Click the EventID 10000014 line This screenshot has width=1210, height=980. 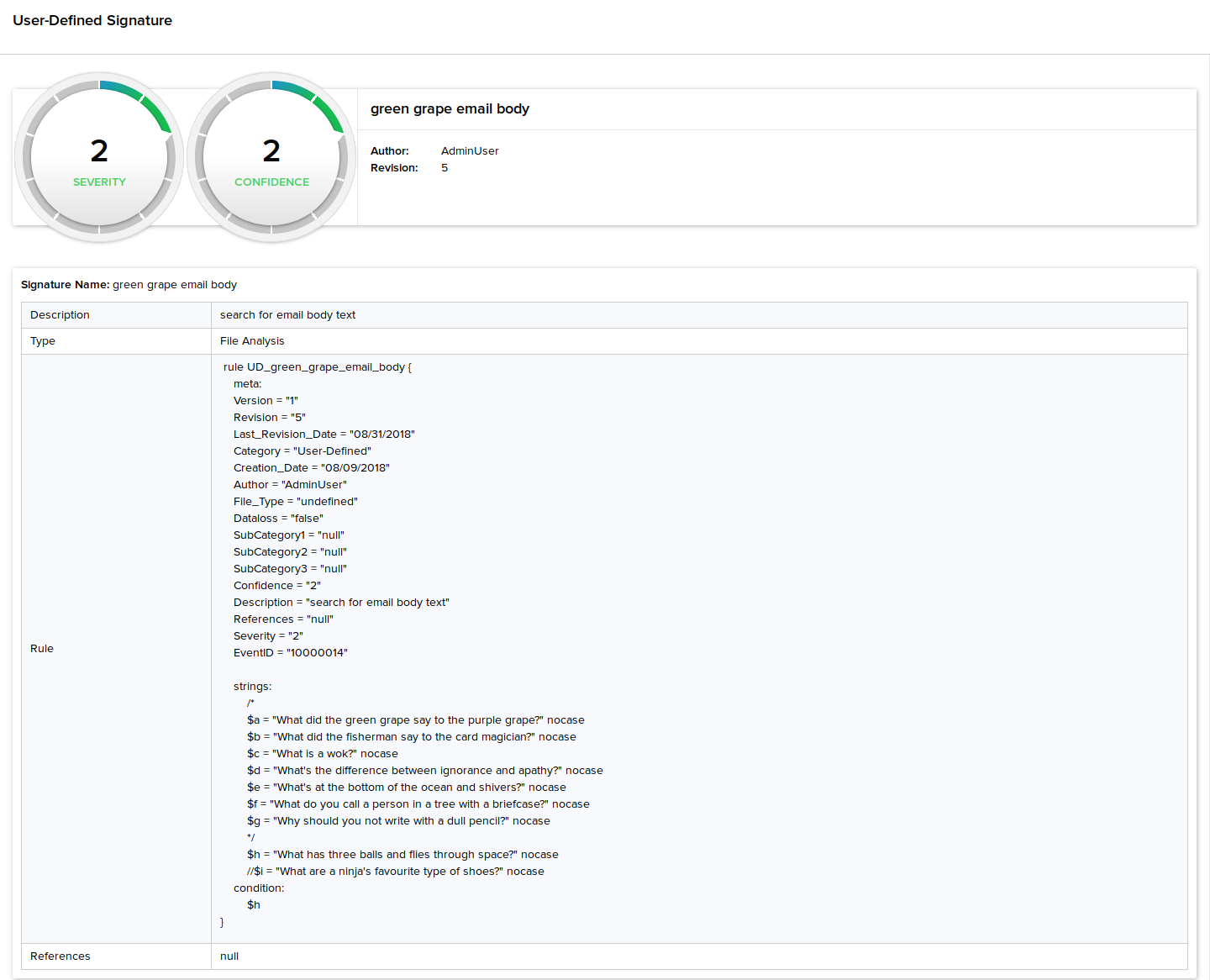click(x=290, y=653)
